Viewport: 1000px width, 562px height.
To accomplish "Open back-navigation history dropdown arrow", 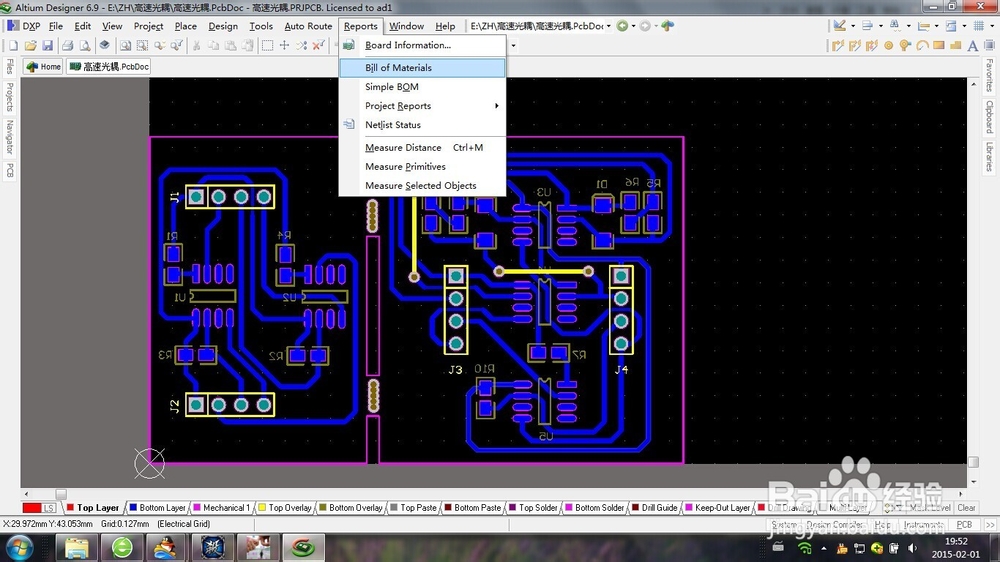I will tap(633, 26).
